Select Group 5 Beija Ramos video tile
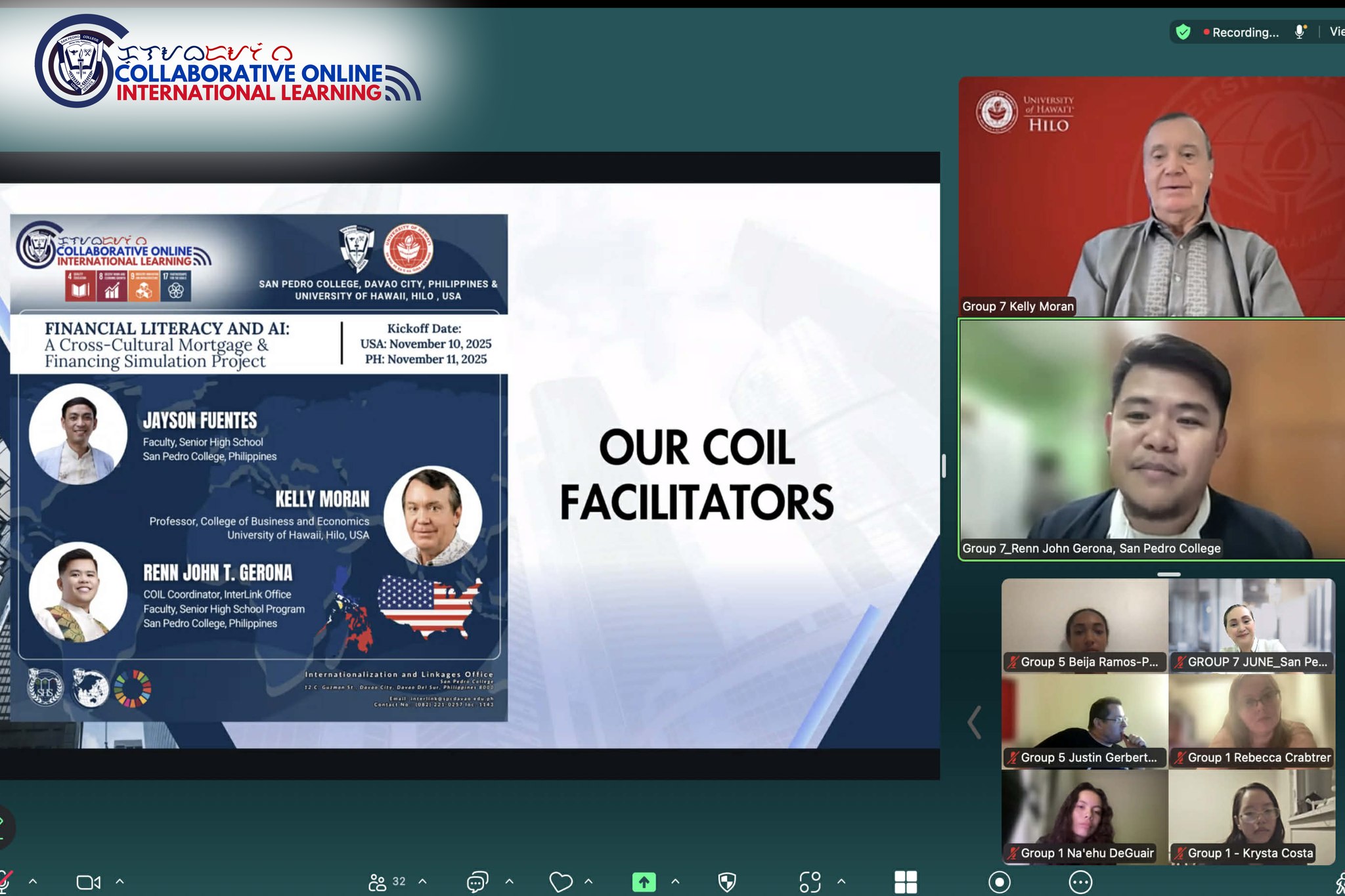Screen dimensions: 1345x896 click(1085, 625)
